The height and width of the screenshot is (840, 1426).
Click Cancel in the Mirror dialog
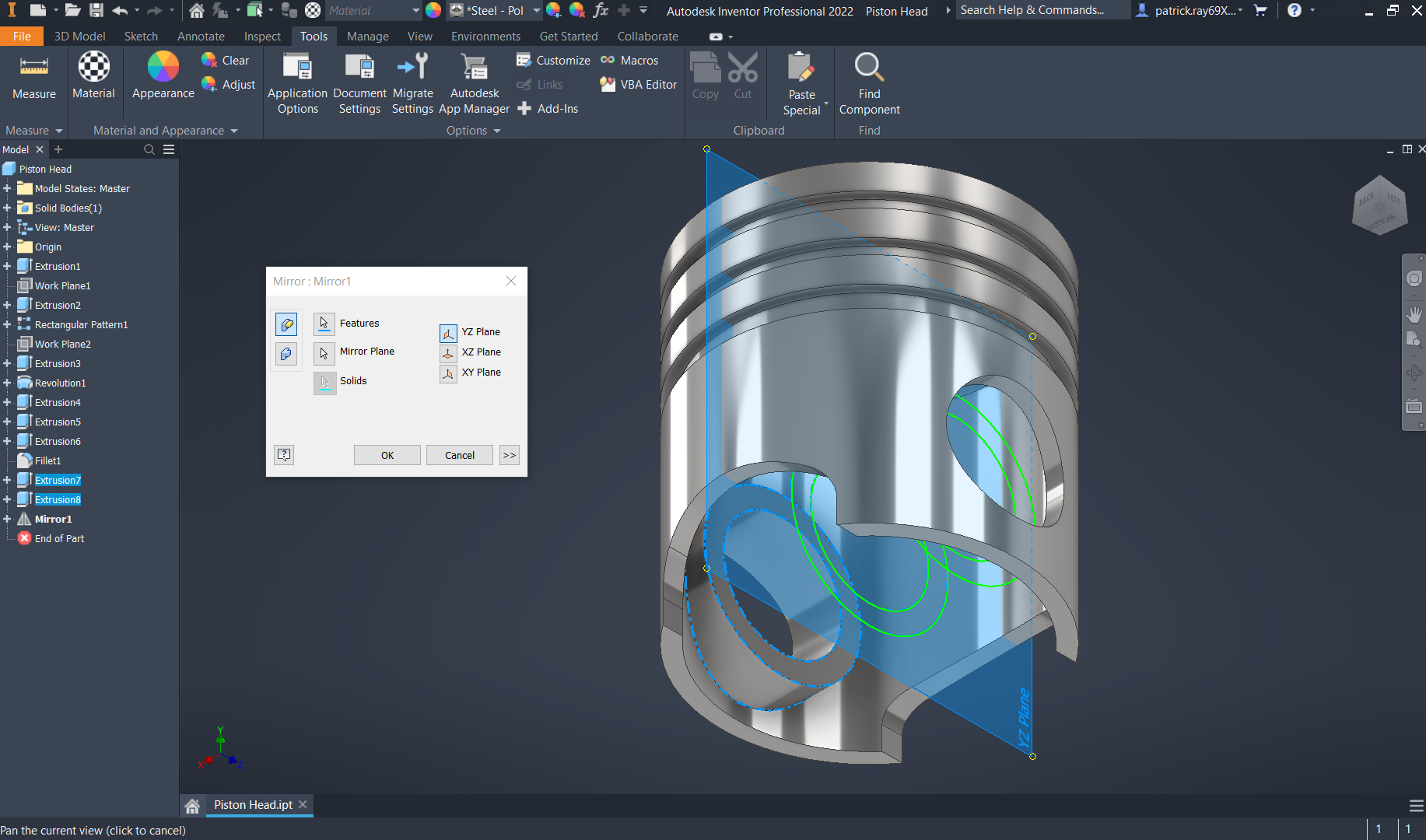pyautogui.click(x=460, y=455)
